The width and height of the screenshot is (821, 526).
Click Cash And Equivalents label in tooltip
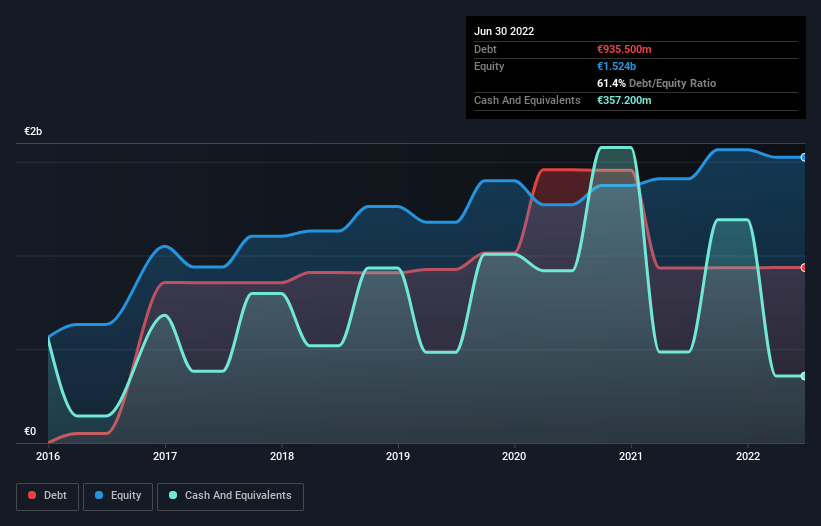click(x=527, y=100)
